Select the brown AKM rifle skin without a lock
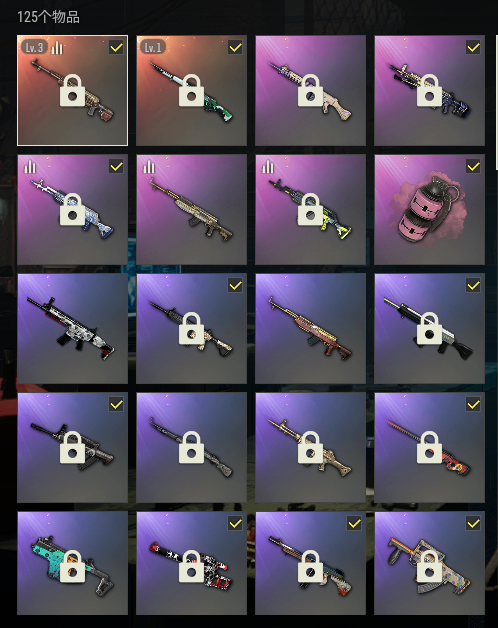The width and height of the screenshot is (498, 628). (310, 328)
